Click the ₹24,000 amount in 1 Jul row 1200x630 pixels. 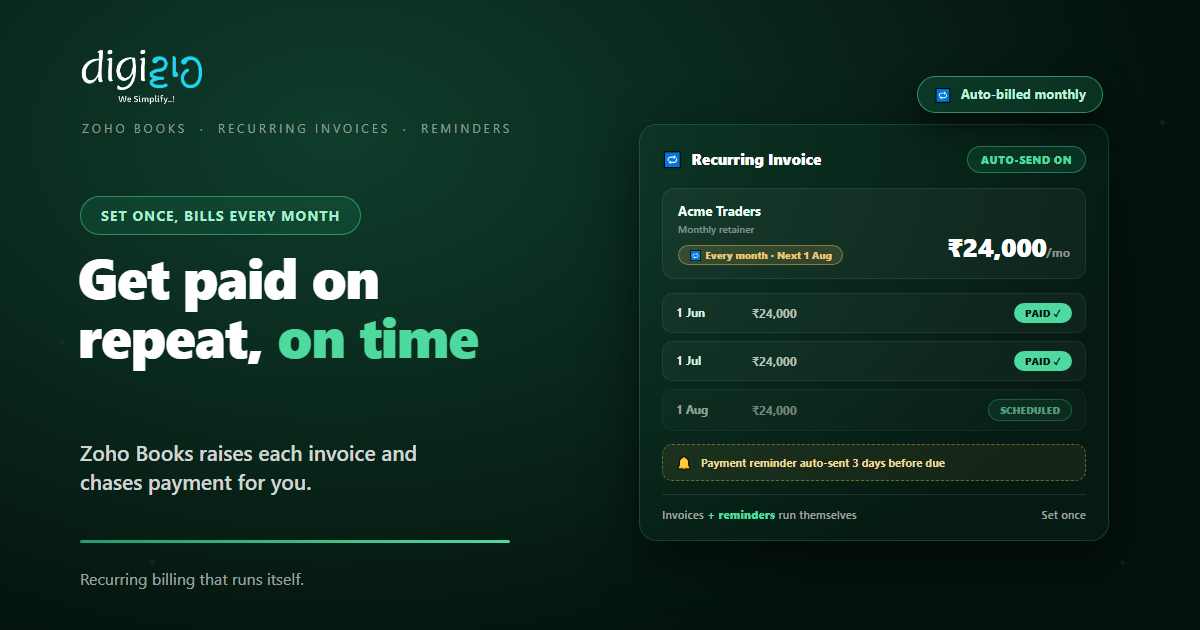click(775, 362)
